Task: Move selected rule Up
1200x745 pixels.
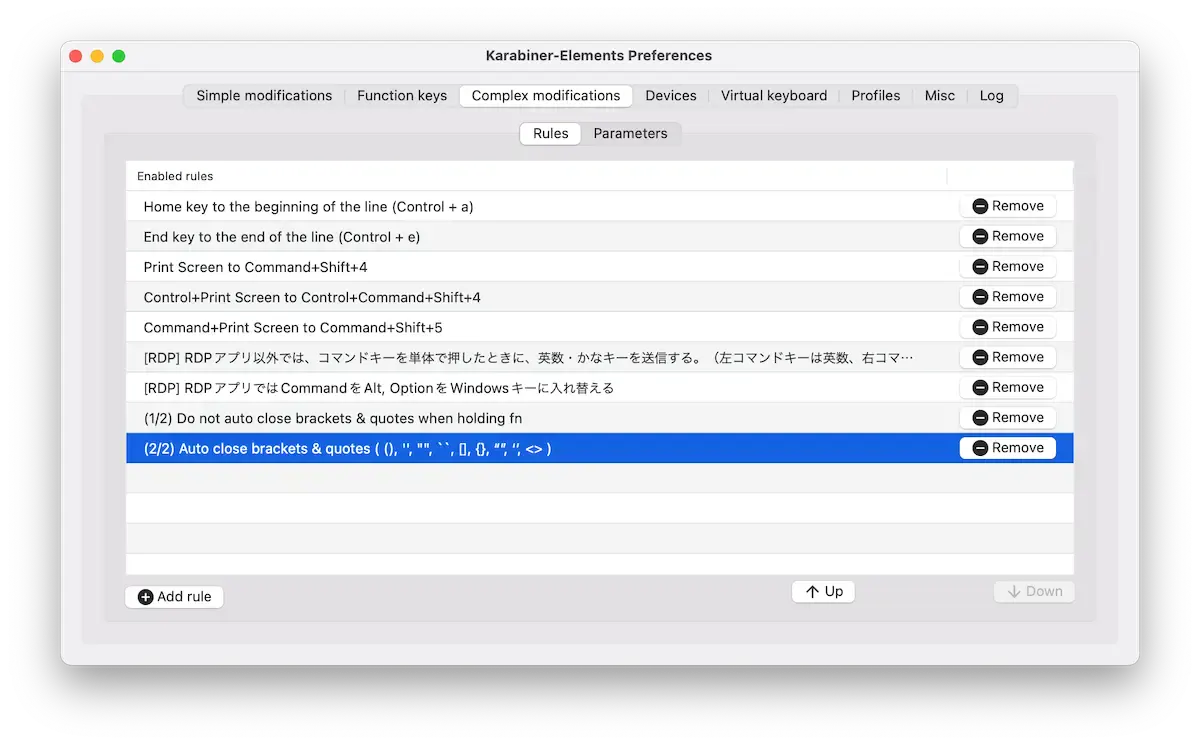Action: pyautogui.click(x=824, y=591)
